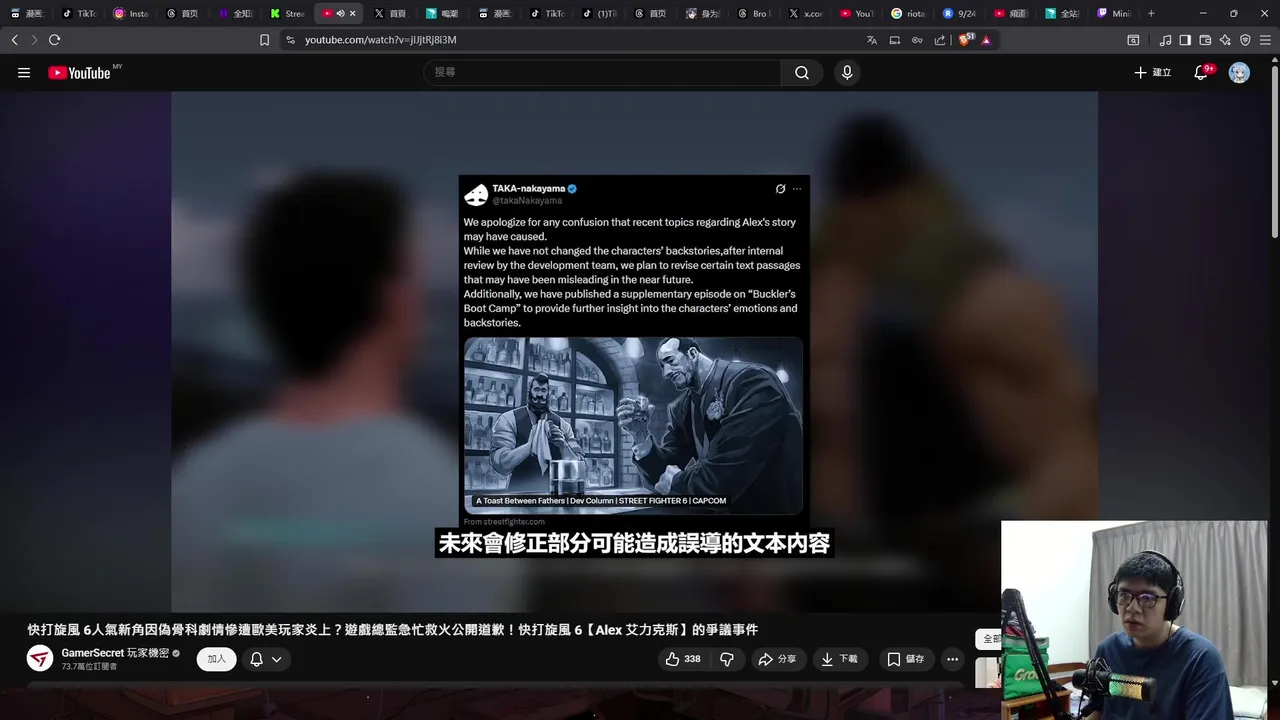Share this page via address bar share icon
The height and width of the screenshot is (720, 1280).
pyautogui.click(x=940, y=40)
